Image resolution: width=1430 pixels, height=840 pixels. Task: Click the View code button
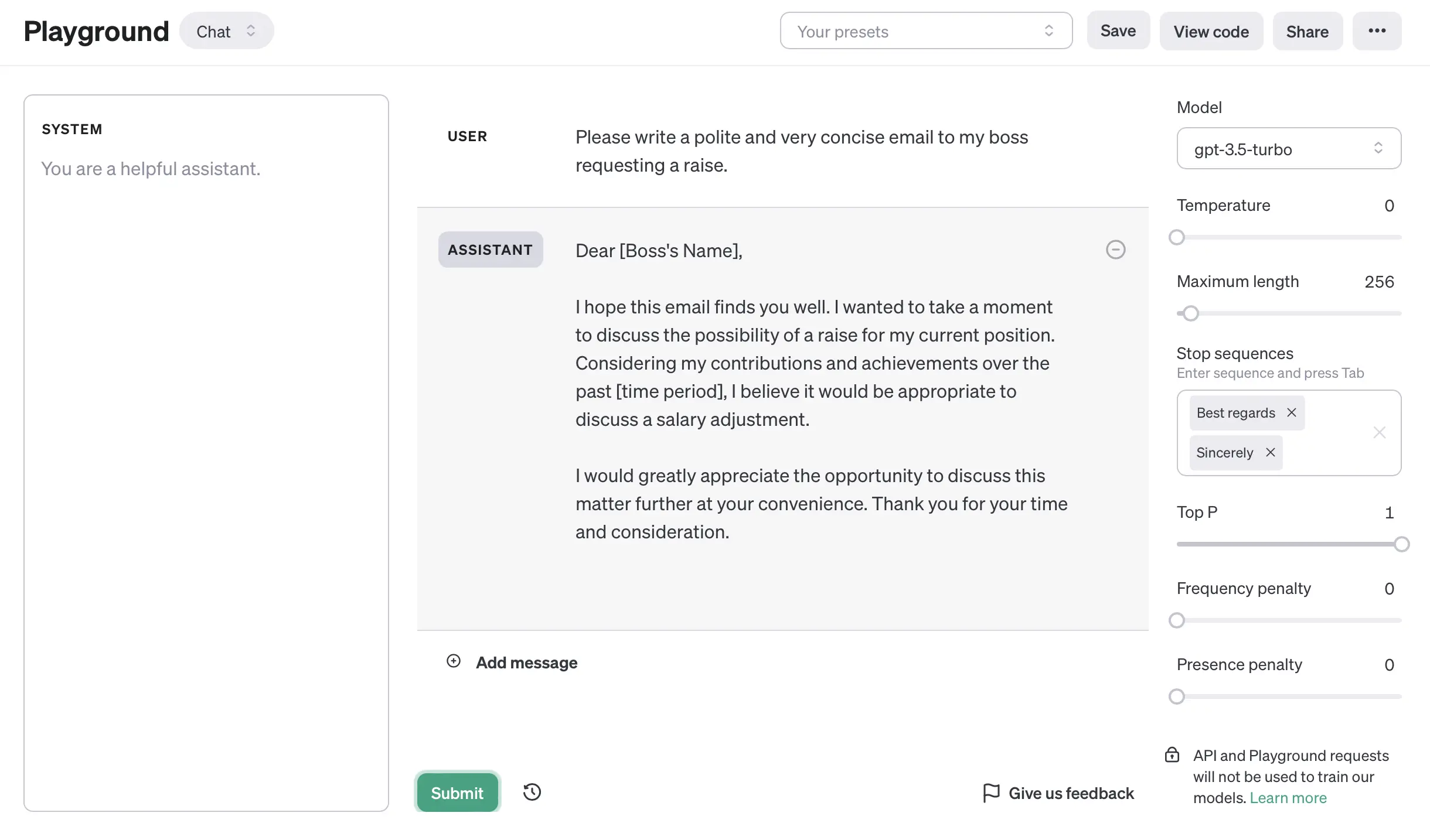(1211, 31)
